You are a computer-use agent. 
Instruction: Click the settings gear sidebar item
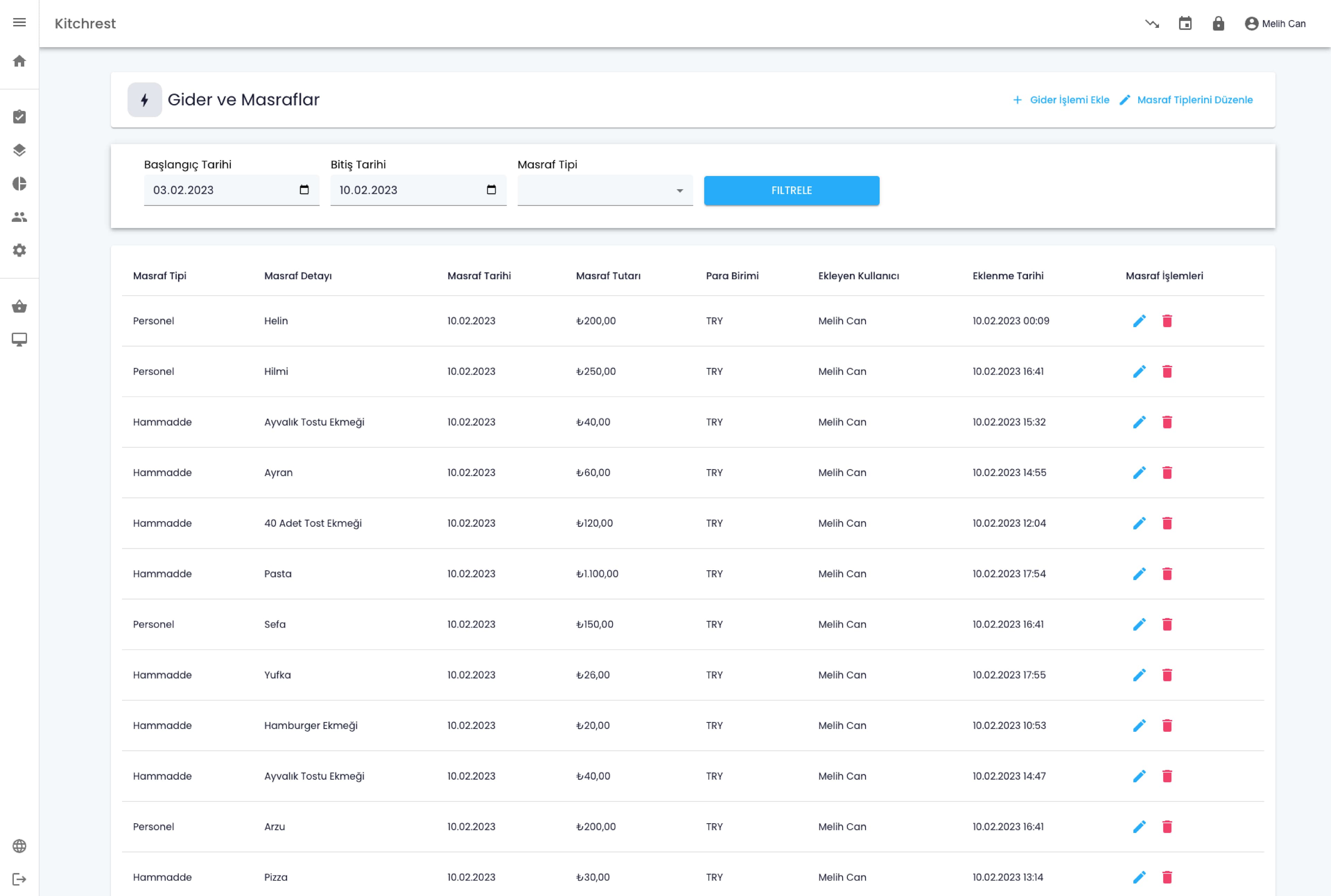pyautogui.click(x=19, y=250)
